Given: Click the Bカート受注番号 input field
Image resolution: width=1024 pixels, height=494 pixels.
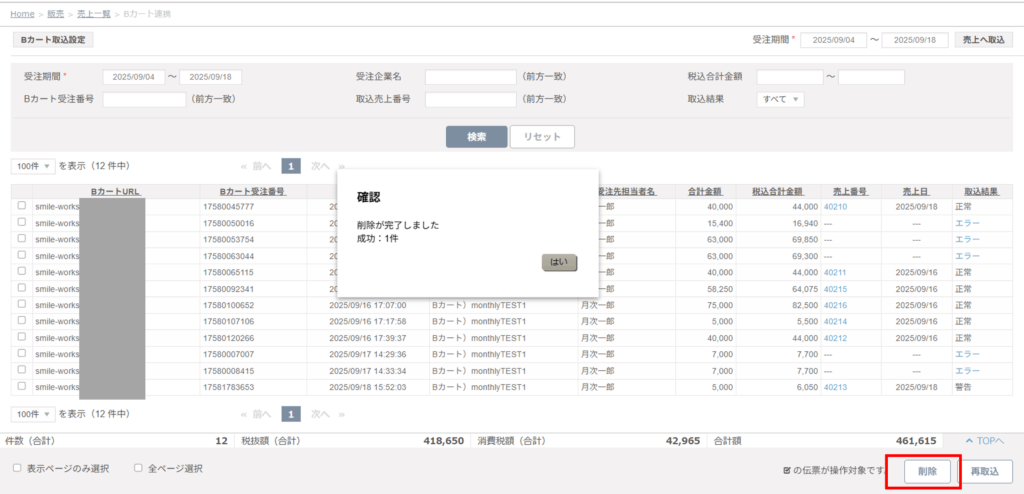Looking at the screenshot, I should [144, 99].
